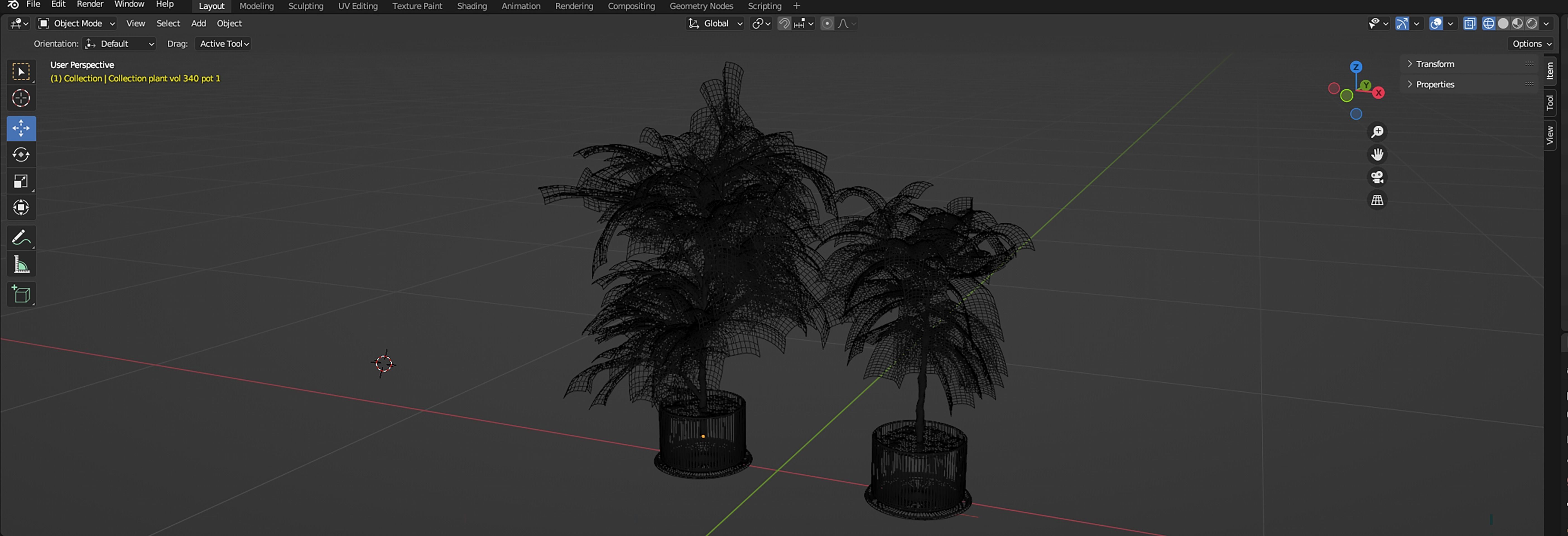The height and width of the screenshot is (536, 1568).
Task: Open the View sidebar tab
Action: point(1550,135)
